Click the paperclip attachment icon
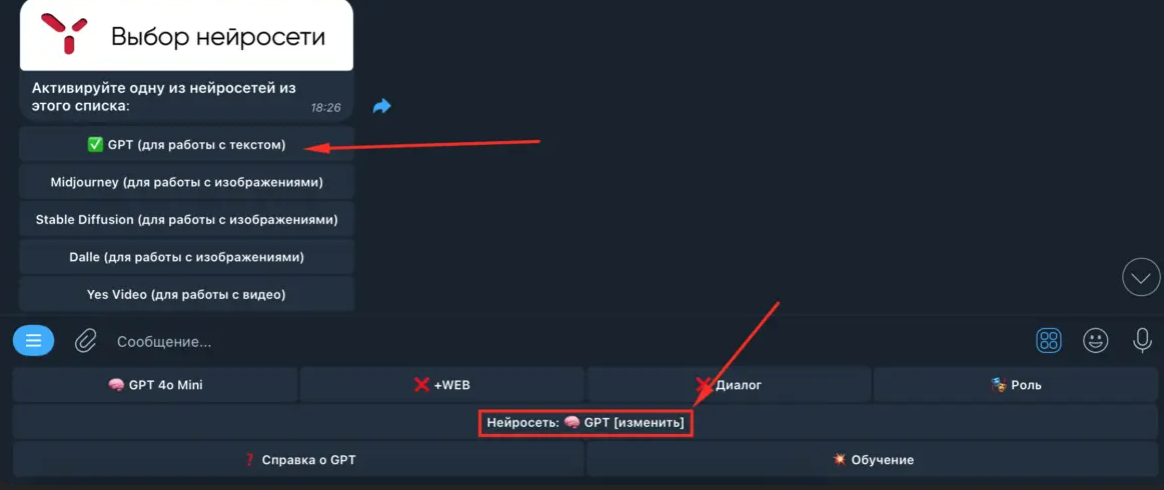This screenshot has height=490, width=1164. (86, 341)
